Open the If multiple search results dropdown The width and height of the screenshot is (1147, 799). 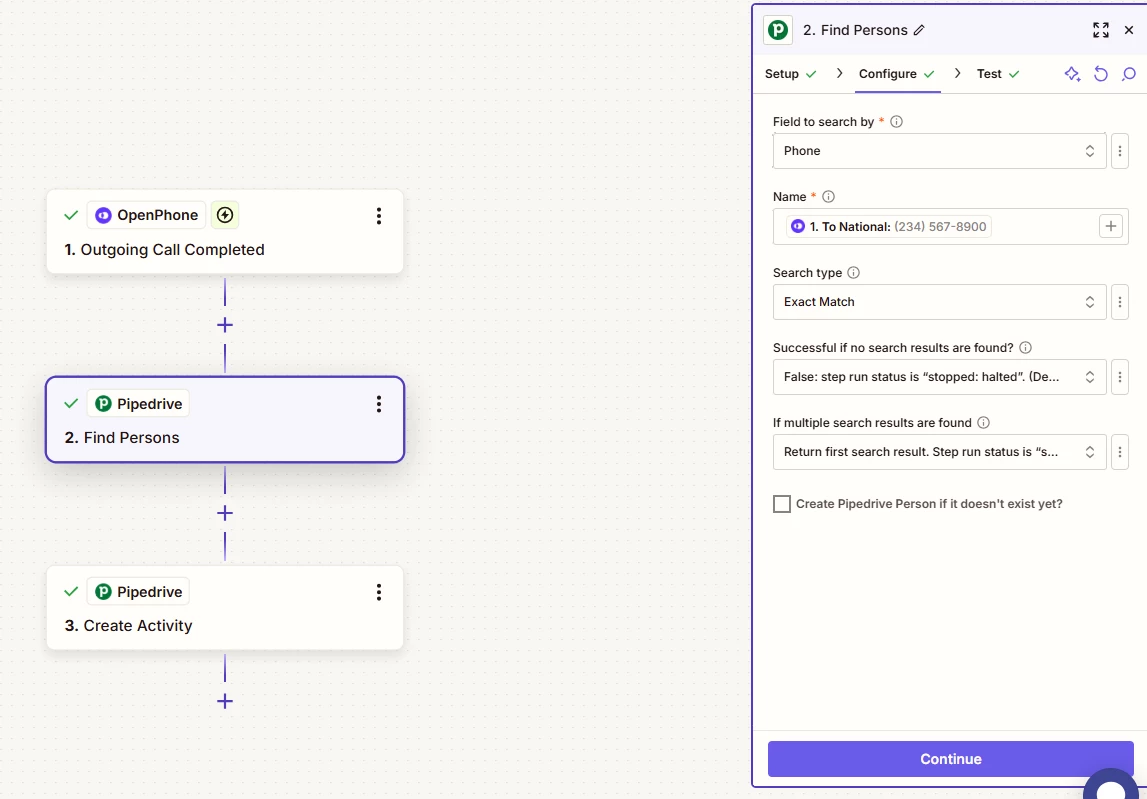(939, 452)
